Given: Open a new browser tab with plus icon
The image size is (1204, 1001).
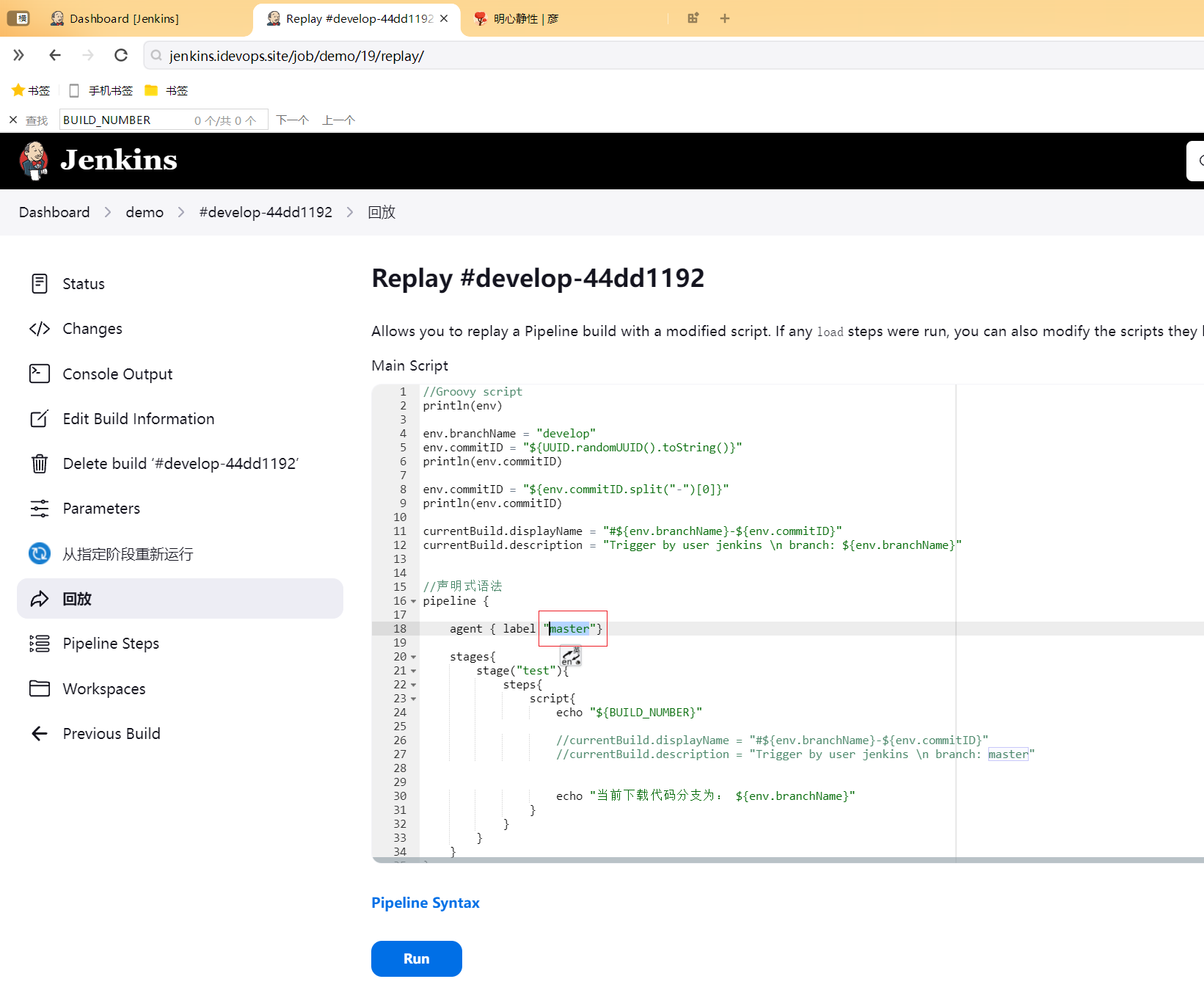Looking at the screenshot, I should tap(725, 18).
